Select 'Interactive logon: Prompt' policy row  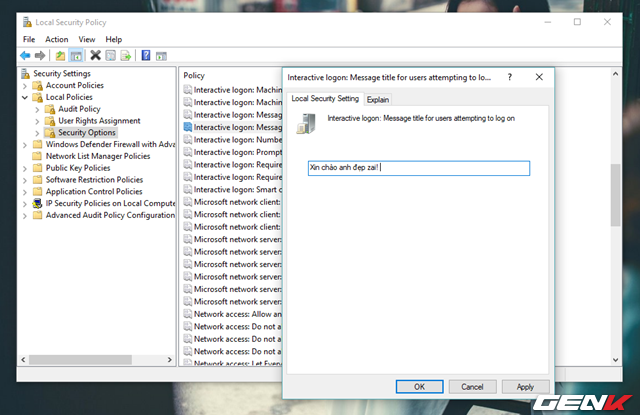click(233, 152)
